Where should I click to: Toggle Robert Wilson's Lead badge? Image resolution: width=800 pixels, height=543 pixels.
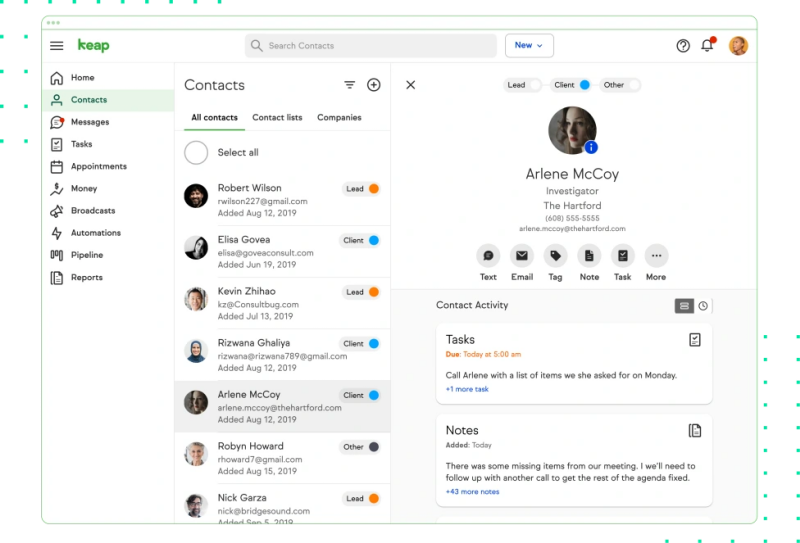361,189
